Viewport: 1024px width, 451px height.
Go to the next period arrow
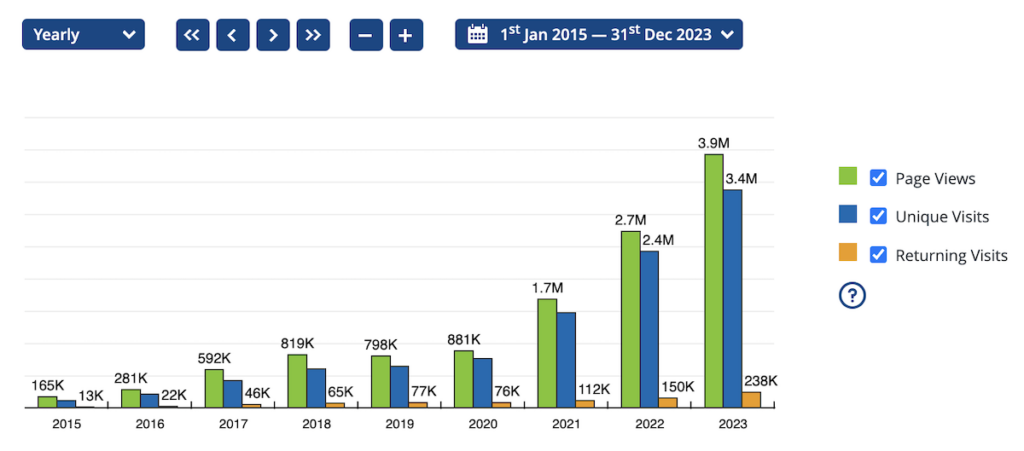pos(272,35)
